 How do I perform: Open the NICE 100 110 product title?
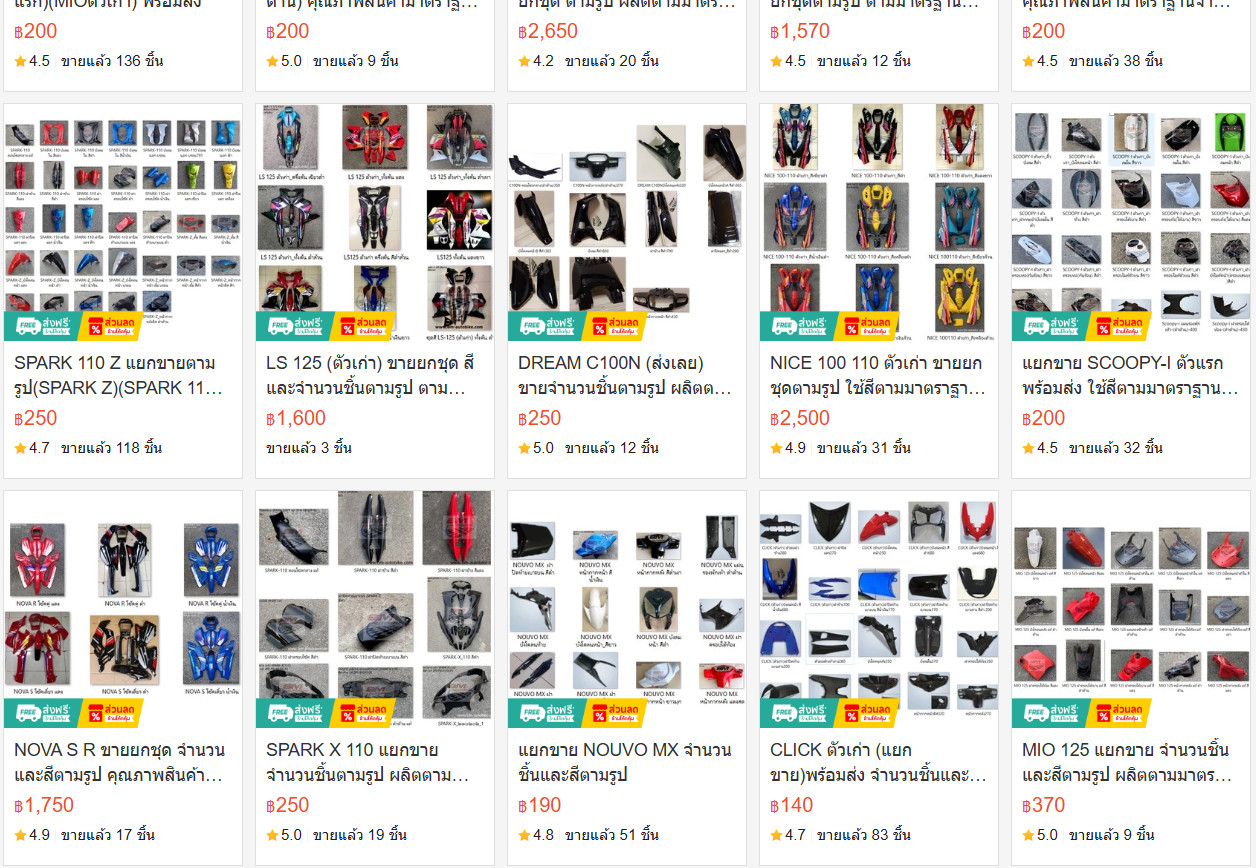[x=877, y=375]
